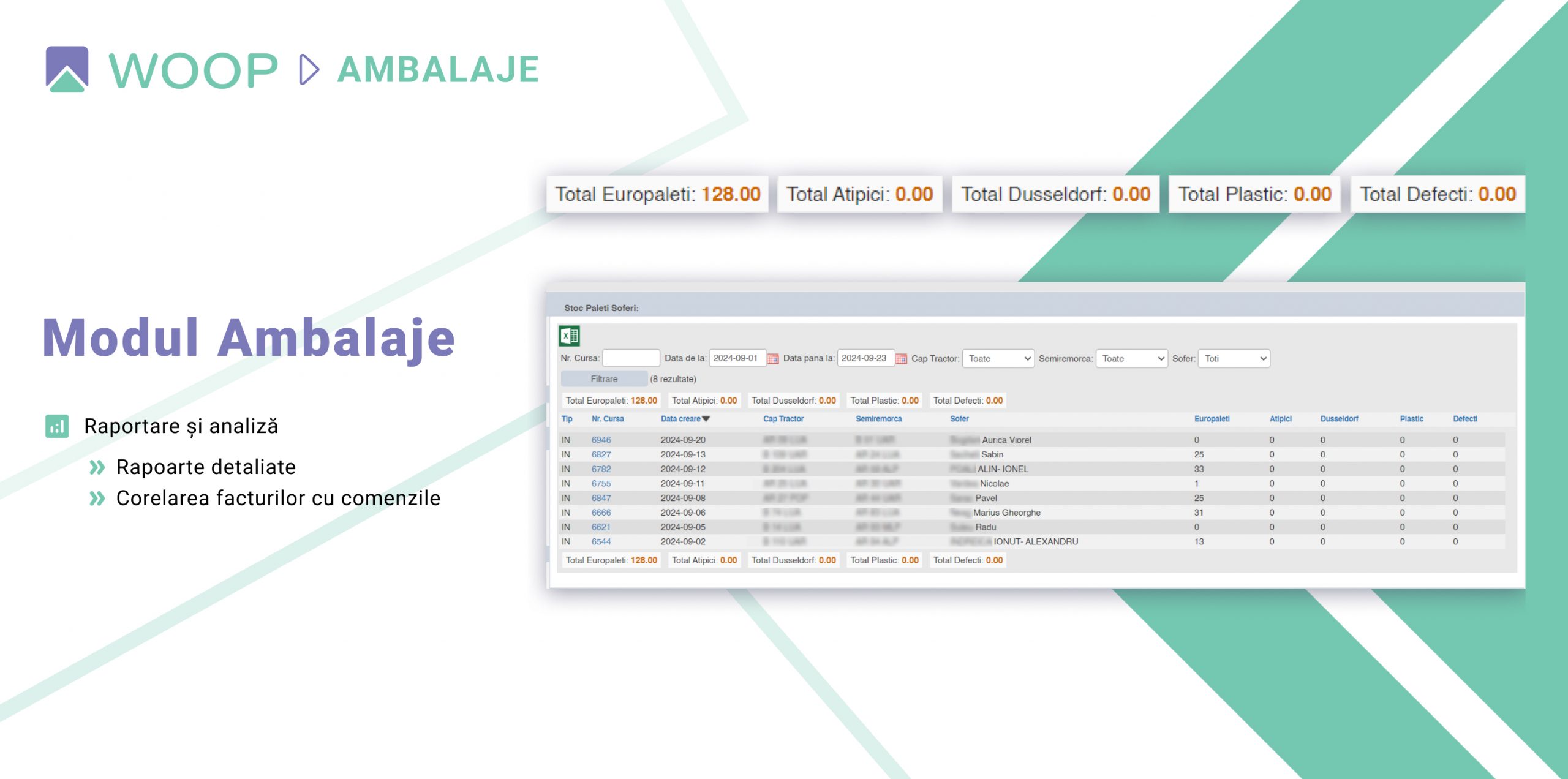Click the AMBALAJE header label
The width and height of the screenshot is (1568, 779).
click(x=438, y=69)
